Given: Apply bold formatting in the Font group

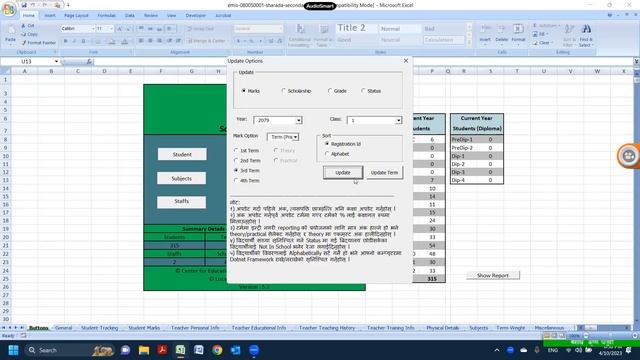Looking at the screenshot, I should click(65, 41).
